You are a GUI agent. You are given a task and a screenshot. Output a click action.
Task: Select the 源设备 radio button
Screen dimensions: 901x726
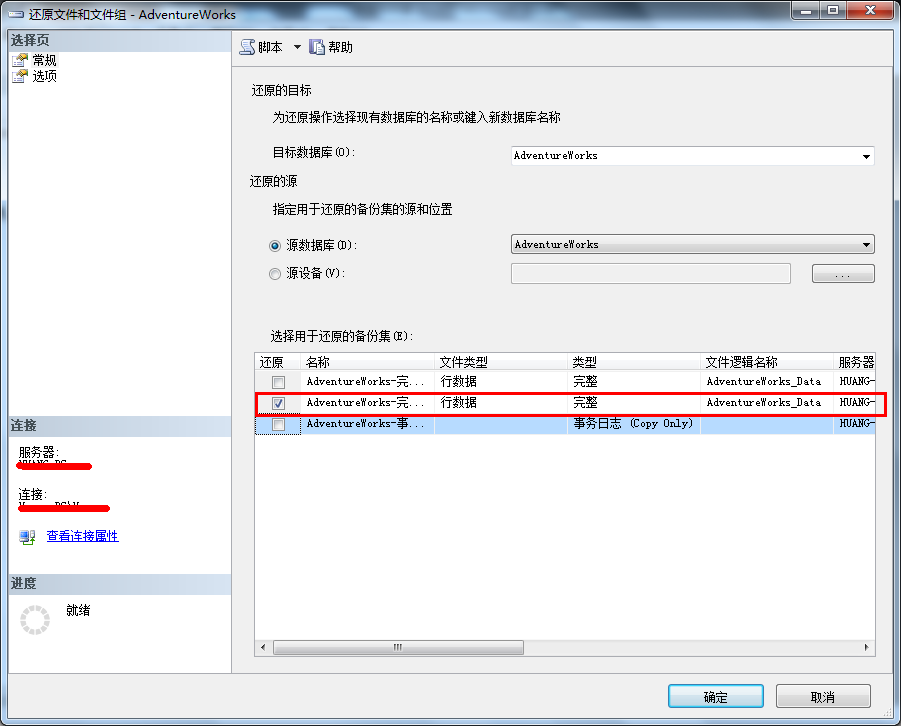(x=275, y=273)
